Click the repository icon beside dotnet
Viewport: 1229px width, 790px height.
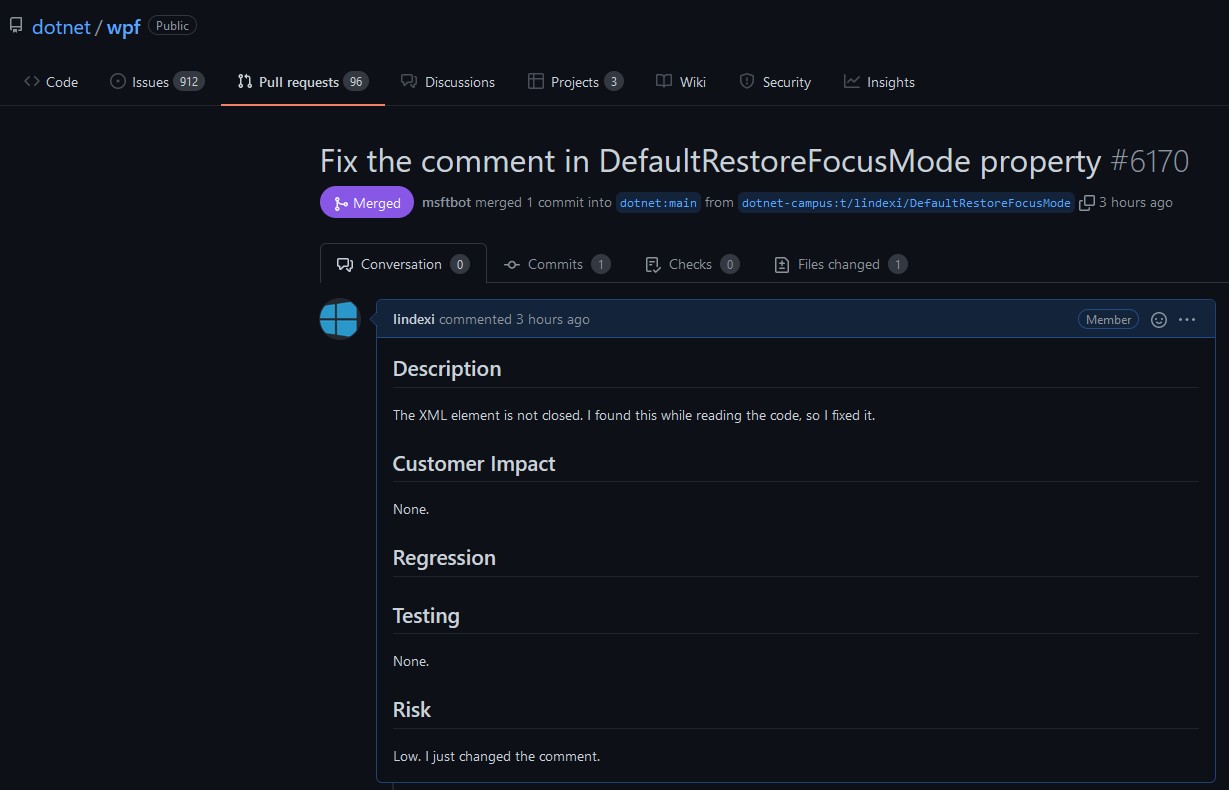pyautogui.click(x=16, y=26)
